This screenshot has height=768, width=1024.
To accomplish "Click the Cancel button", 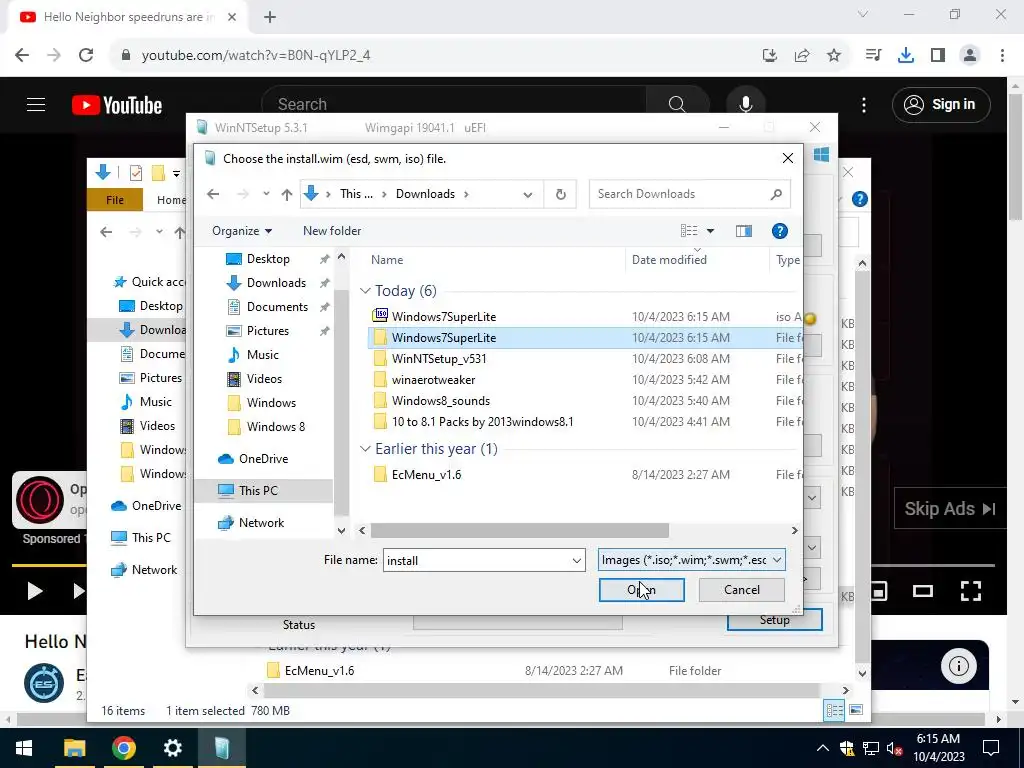I will tap(742, 590).
